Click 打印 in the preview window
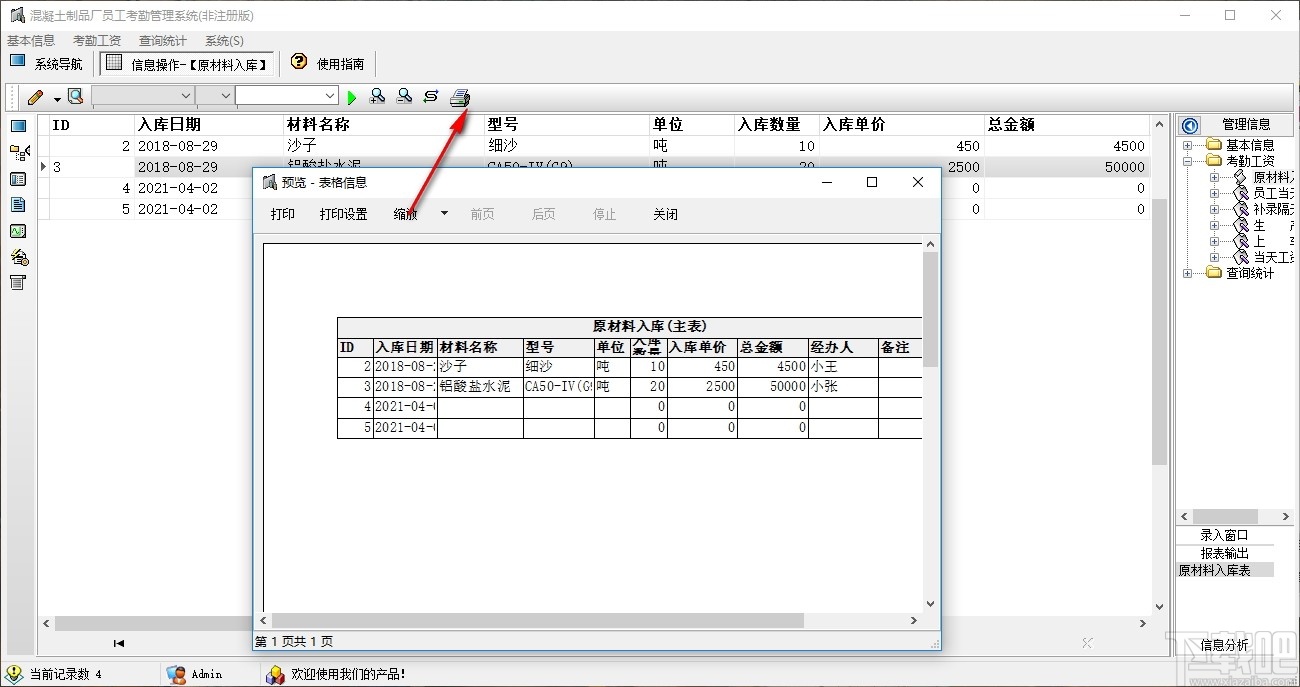This screenshot has width=1300, height=687. [283, 214]
